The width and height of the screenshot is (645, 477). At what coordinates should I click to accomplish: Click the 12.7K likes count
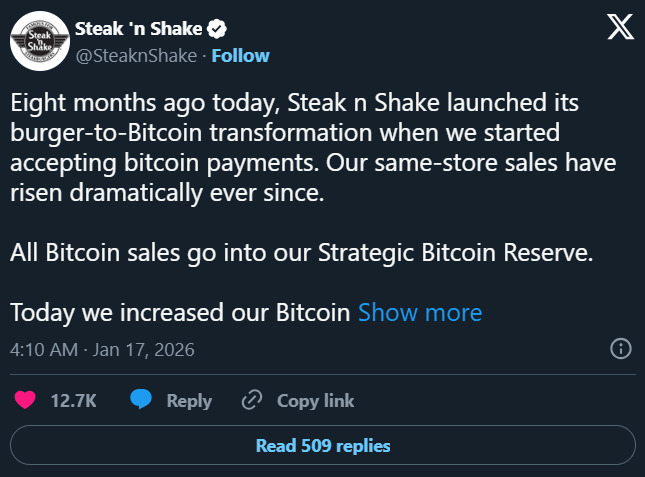[73, 401]
